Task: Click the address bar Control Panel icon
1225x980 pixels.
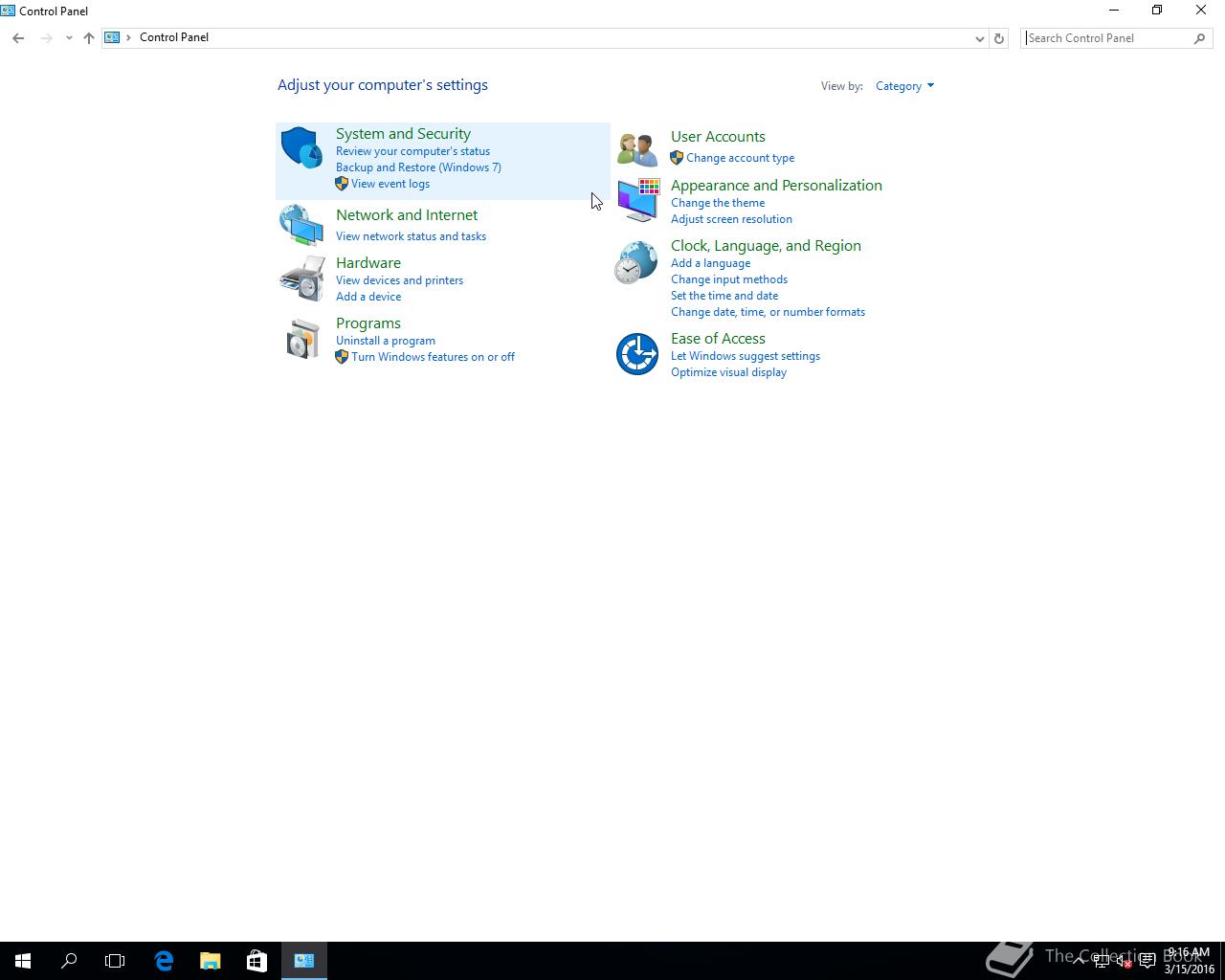Action: point(112,37)
